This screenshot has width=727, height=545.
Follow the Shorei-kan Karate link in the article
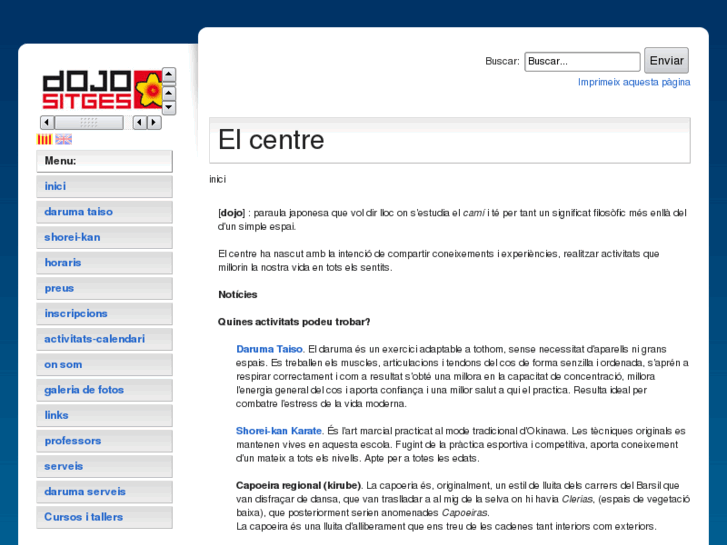279,431
